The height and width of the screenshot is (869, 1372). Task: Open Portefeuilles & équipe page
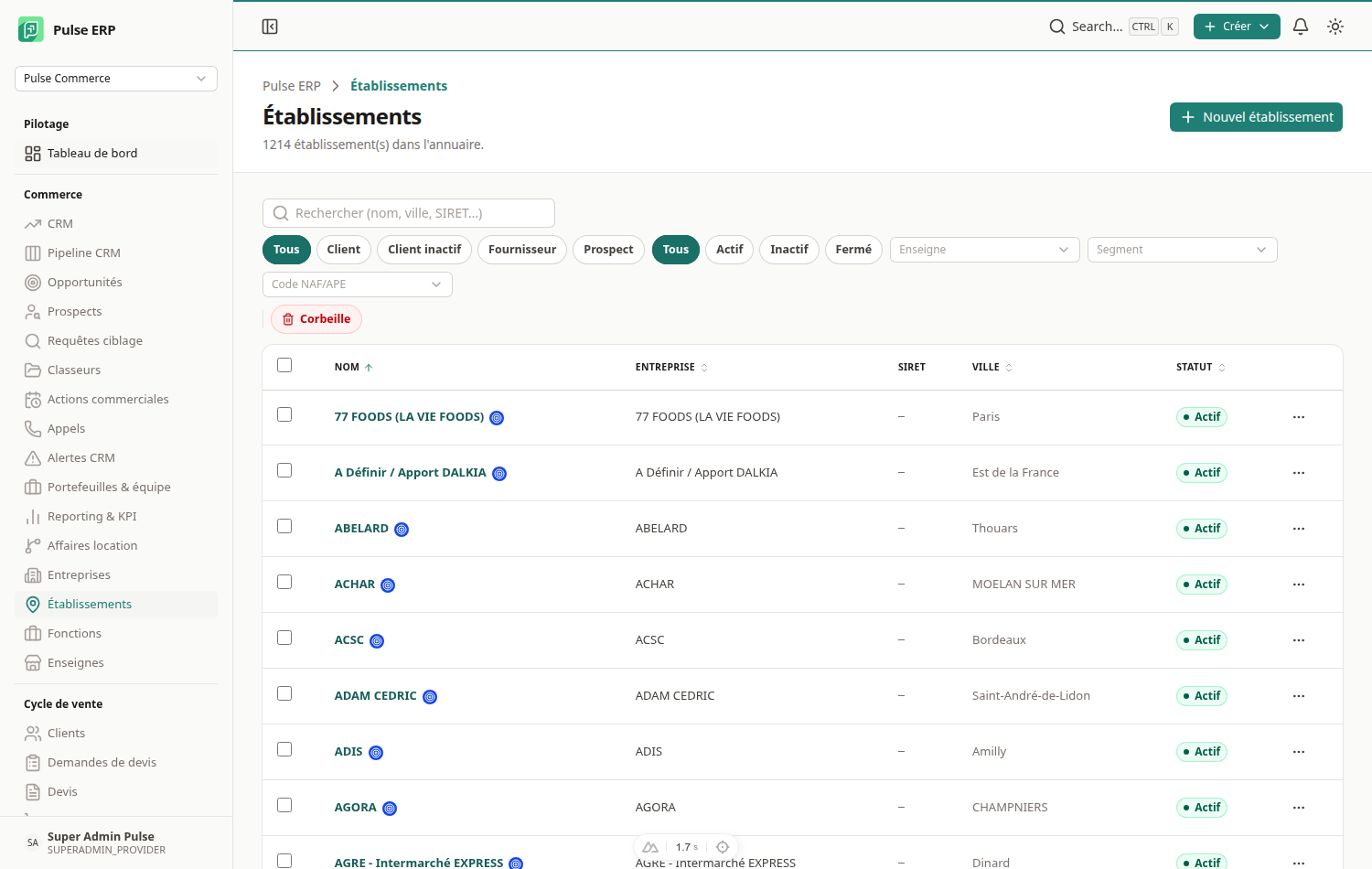(x=116, y=487)
